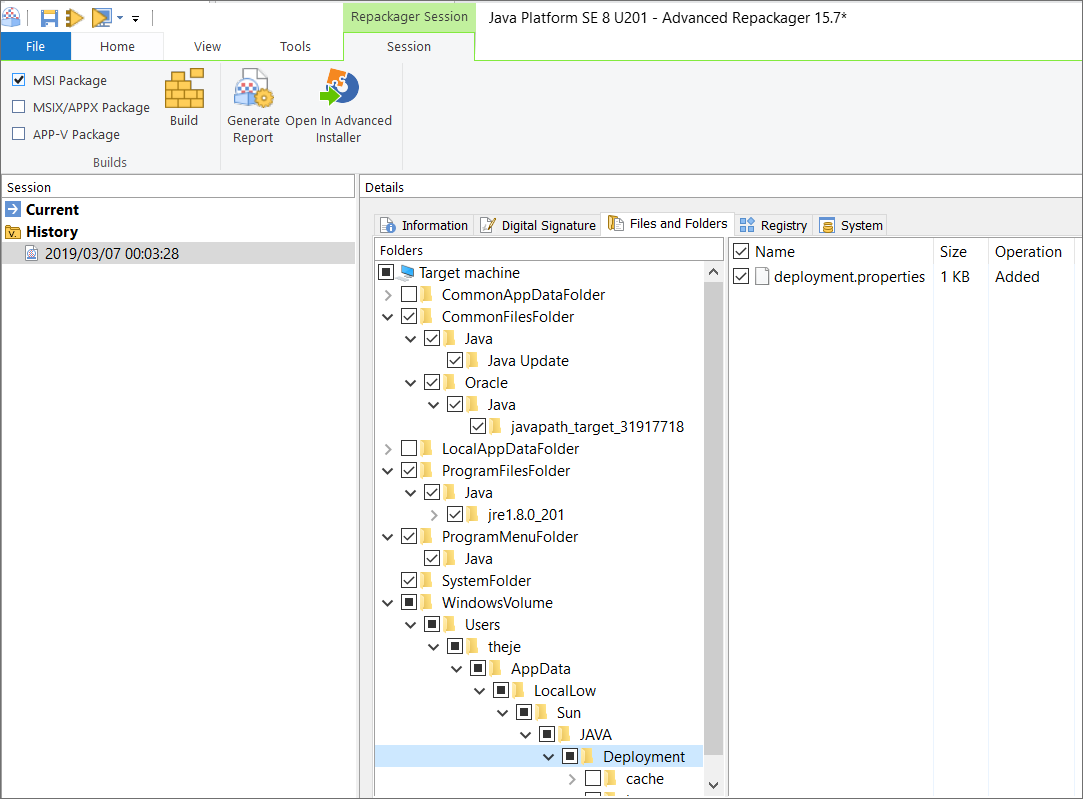Click the Java Update folder icon
Image resolution: width=1083 pixels, height=799 pixels.
pos(473,360)
